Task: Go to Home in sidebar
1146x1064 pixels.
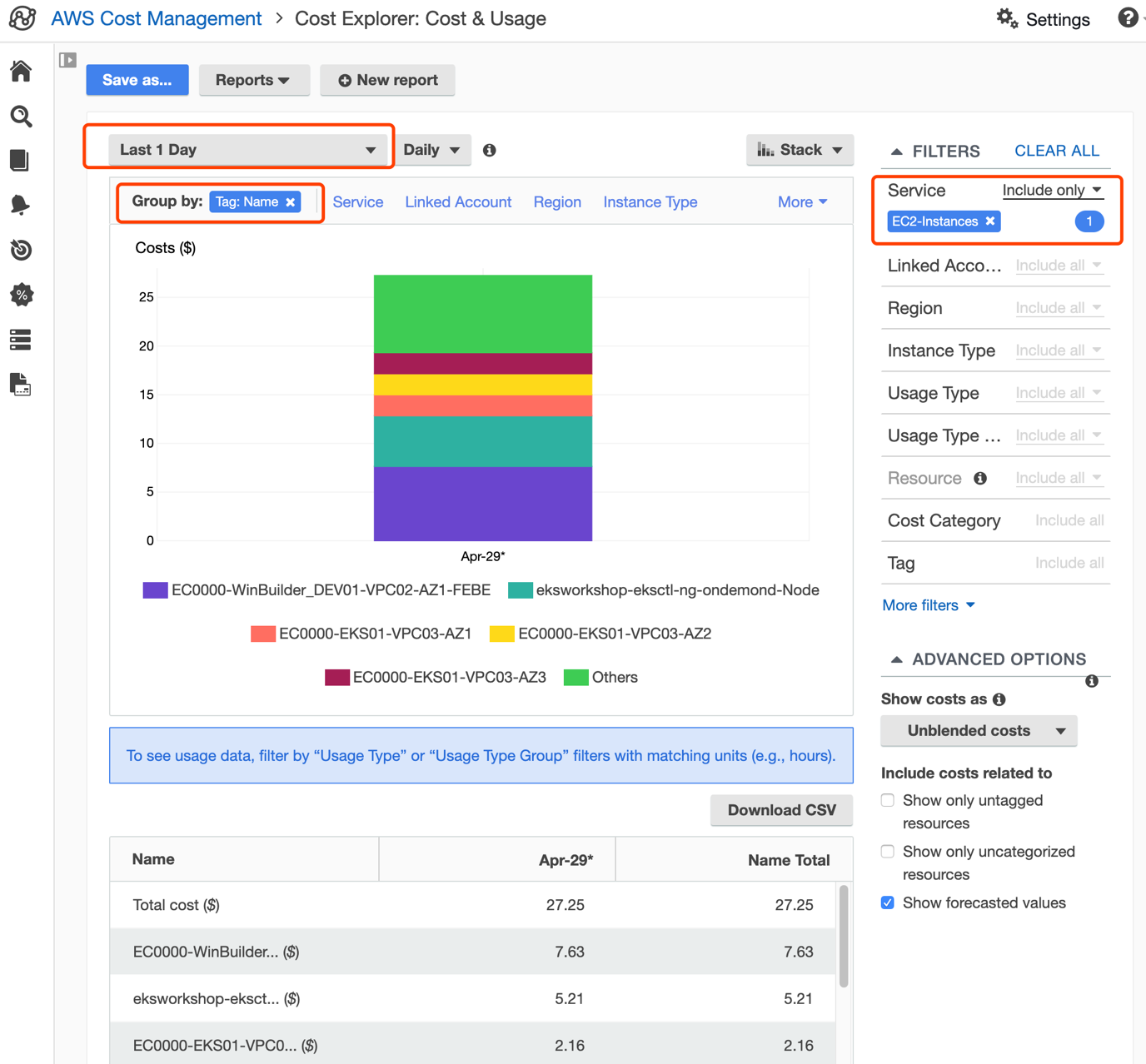Action: point(21,71)
